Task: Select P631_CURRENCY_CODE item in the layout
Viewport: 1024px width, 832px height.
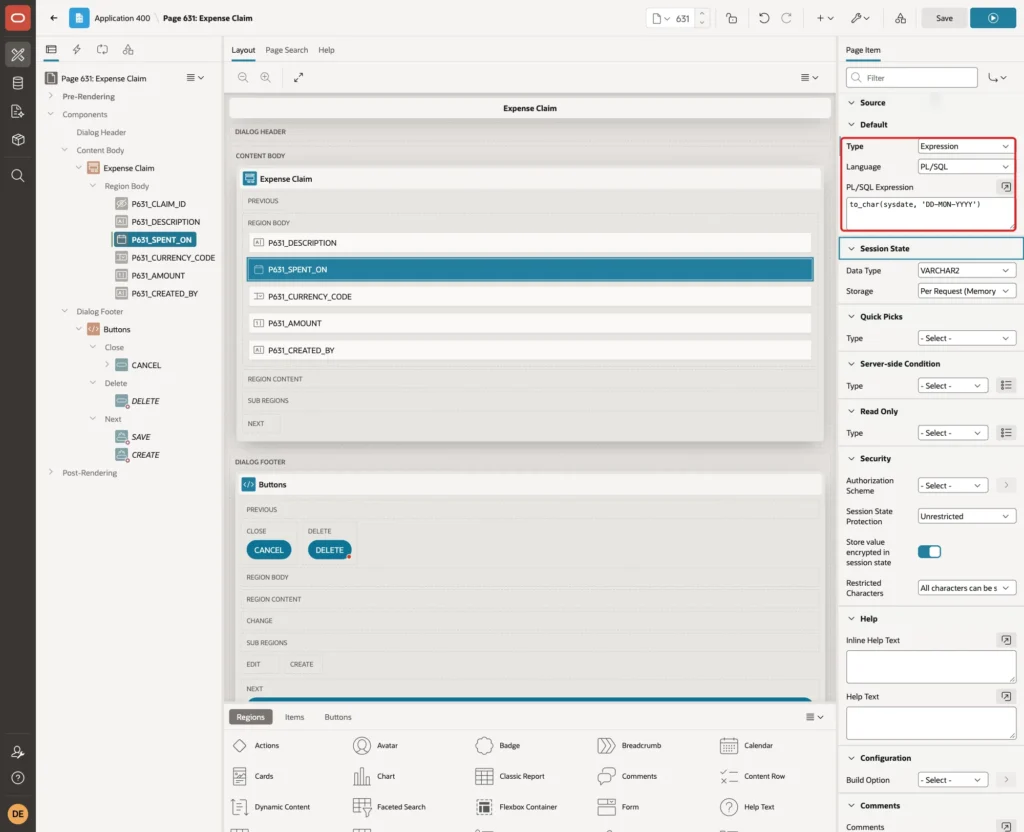Action: 530,296
